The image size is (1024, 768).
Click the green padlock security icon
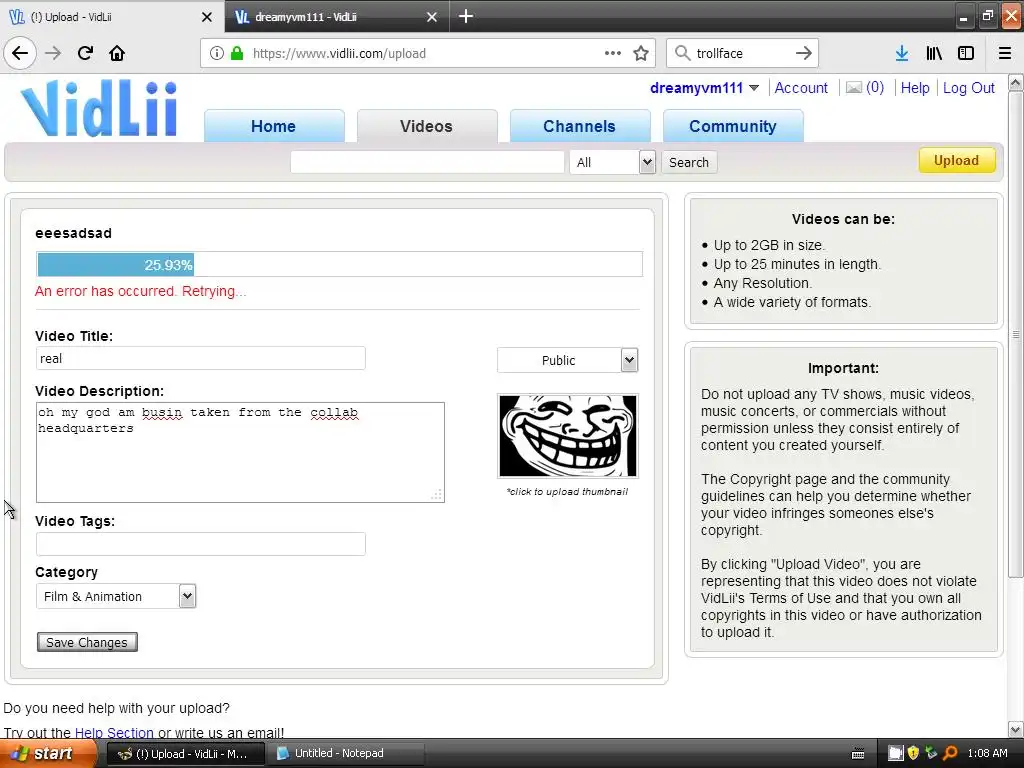237,53
